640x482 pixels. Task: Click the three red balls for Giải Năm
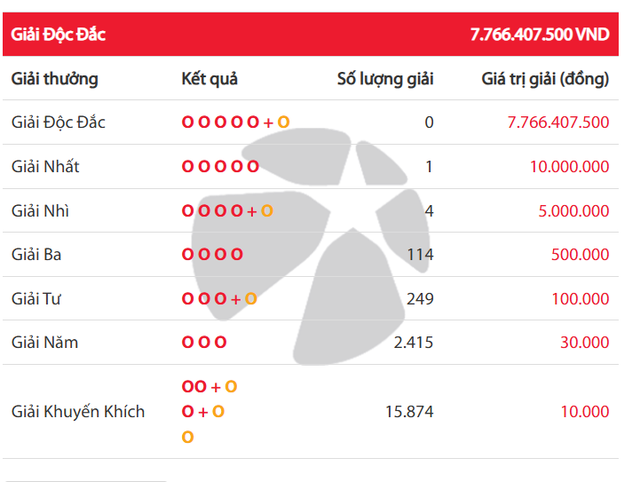[204, 343]
